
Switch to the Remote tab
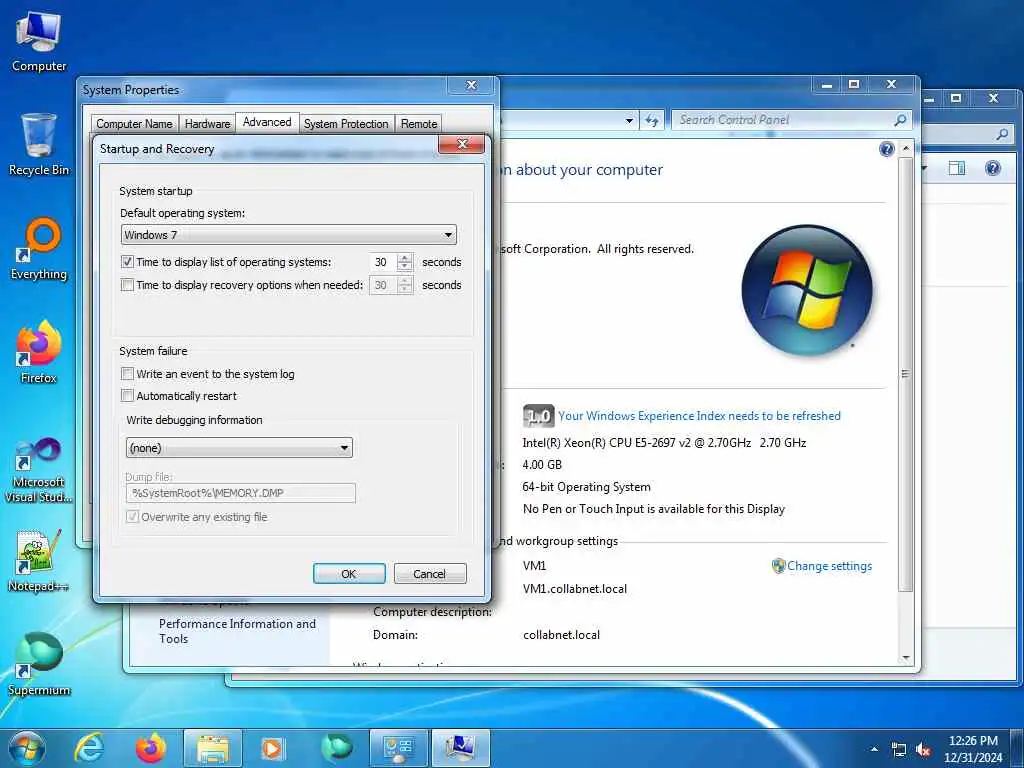[x=419, y=123]
